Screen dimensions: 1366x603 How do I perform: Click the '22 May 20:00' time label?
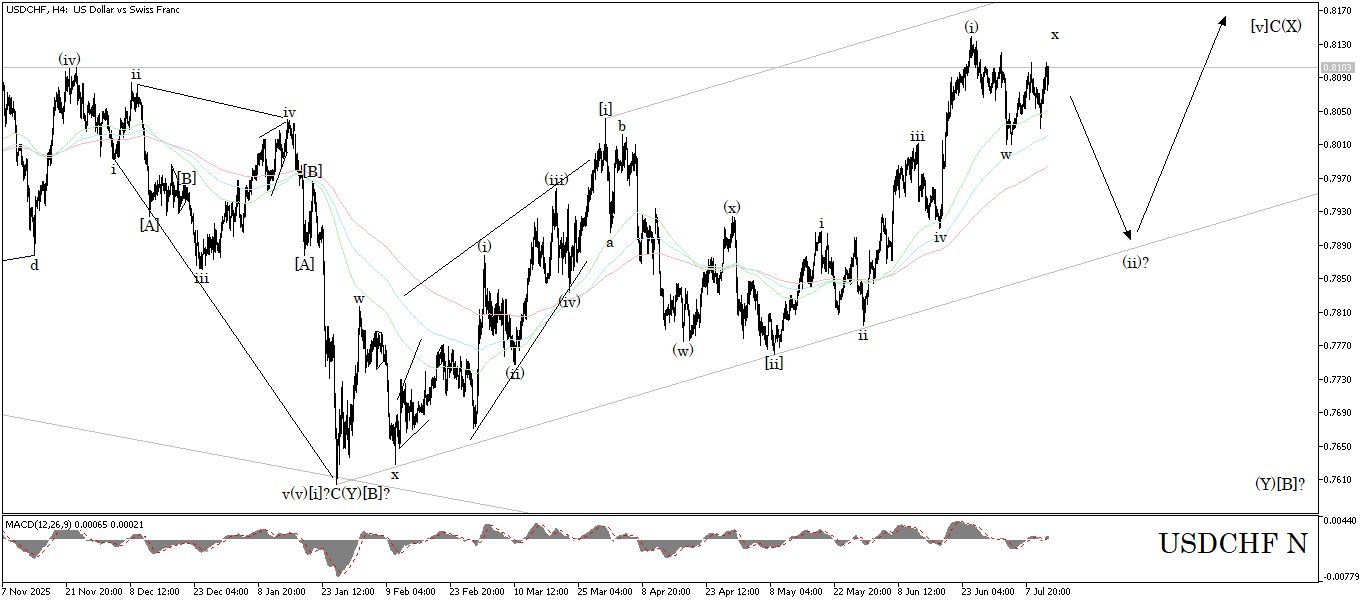(x=861, y=591)
